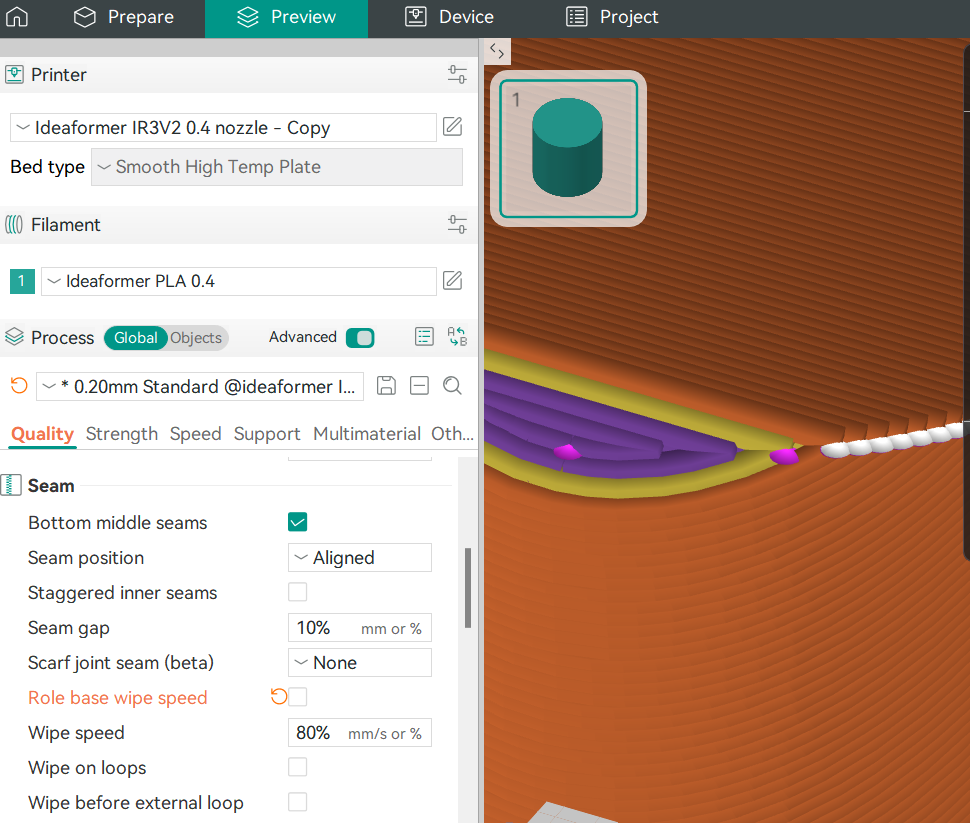Open the process preset dropdown

pyautogui.click(x=200, y=387)
